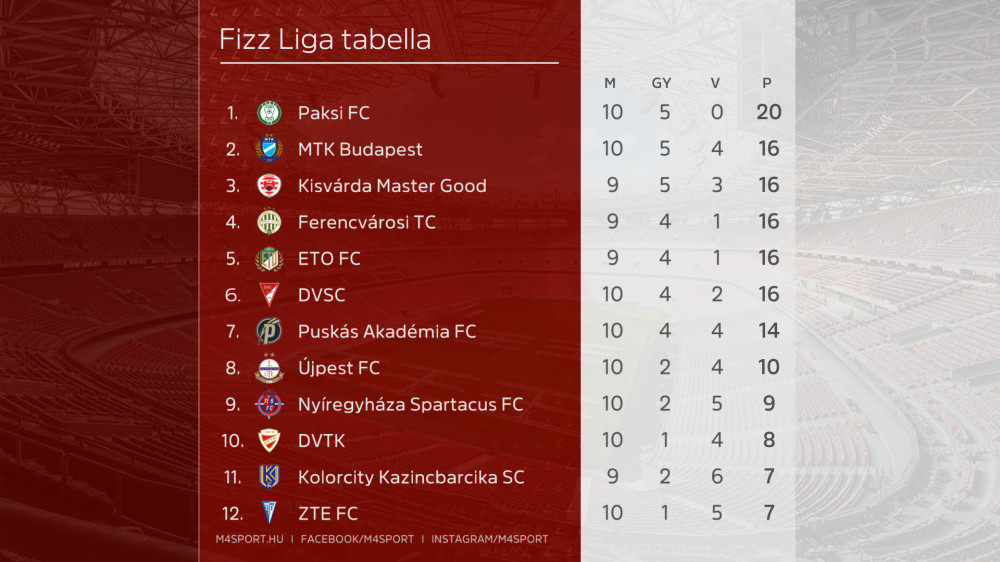Click the GY wins column header
The image size is (1000, 562).
[x=662, y=83]
